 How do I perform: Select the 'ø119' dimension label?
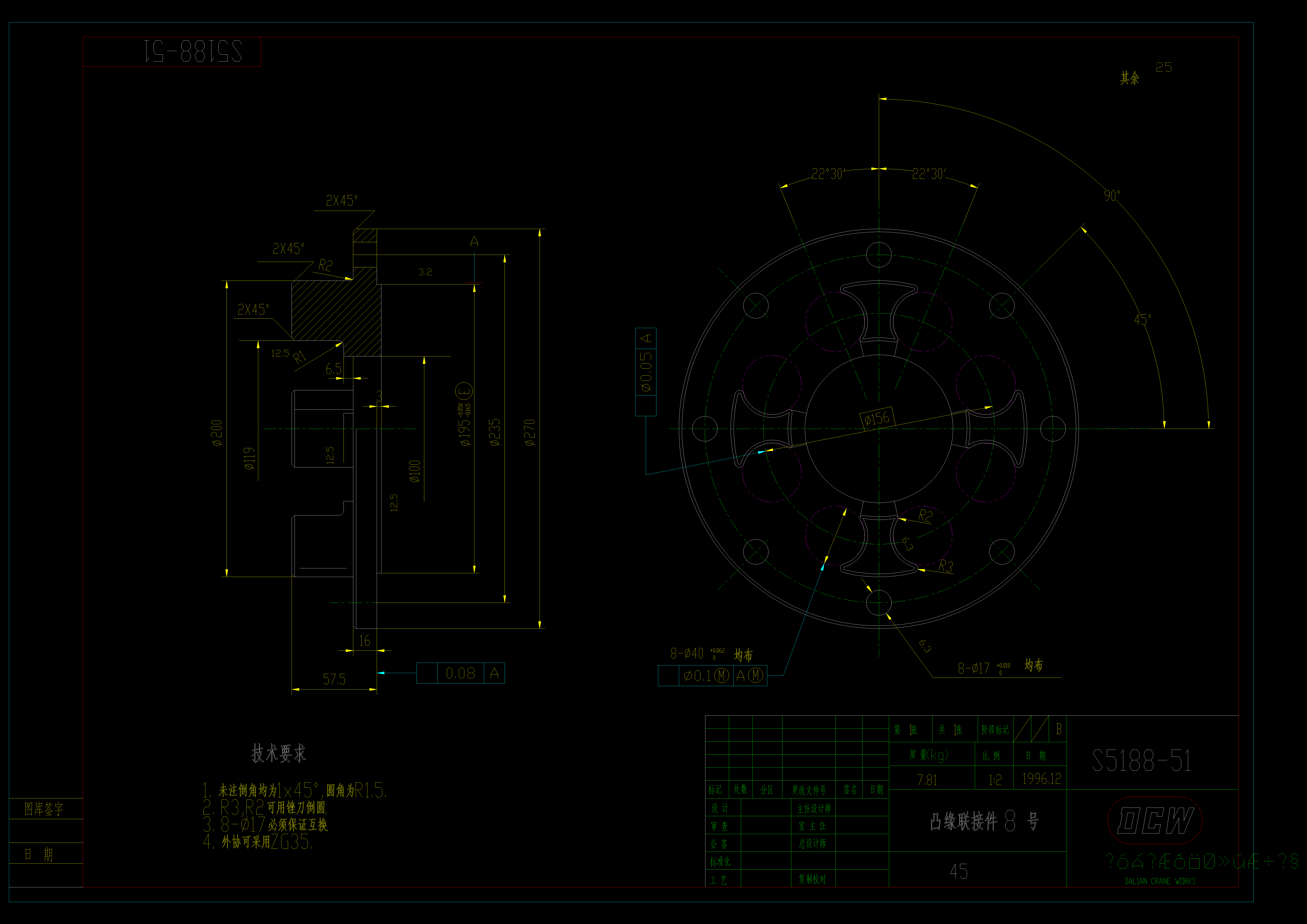pos(249,458)
